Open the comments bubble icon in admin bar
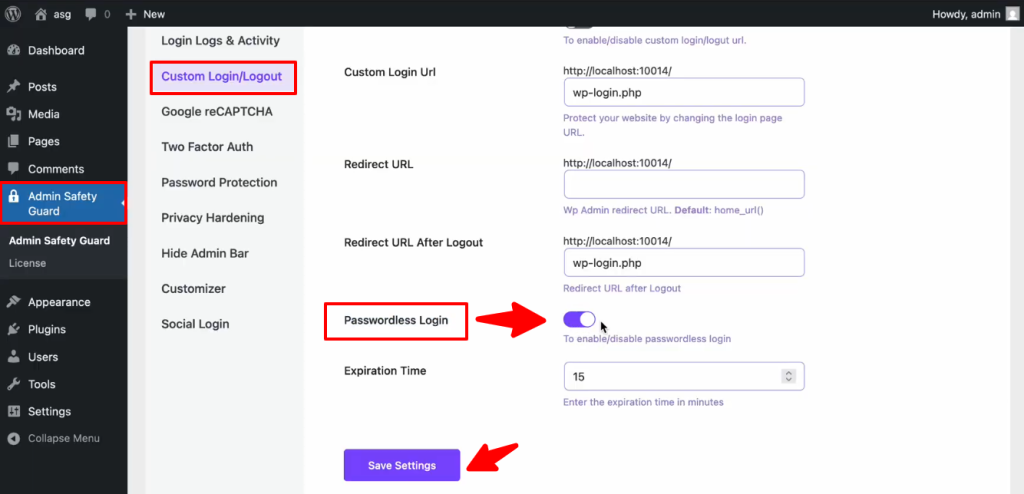 pyautogui.click(x=92, y=14)
